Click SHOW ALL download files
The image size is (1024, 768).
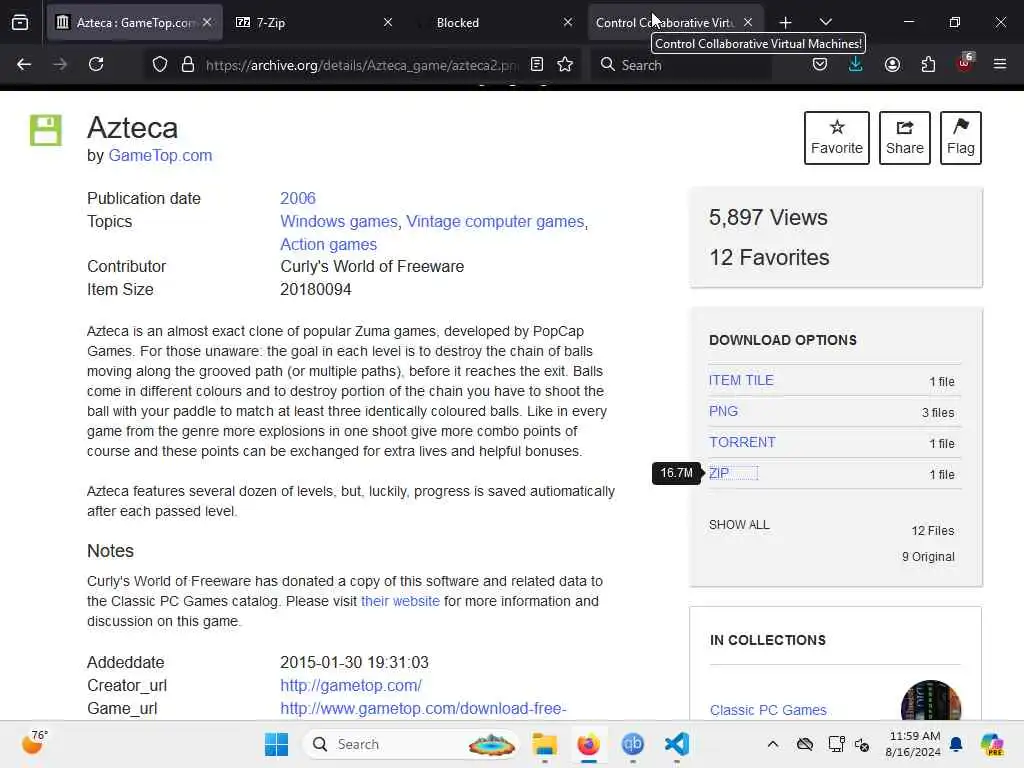739,524
